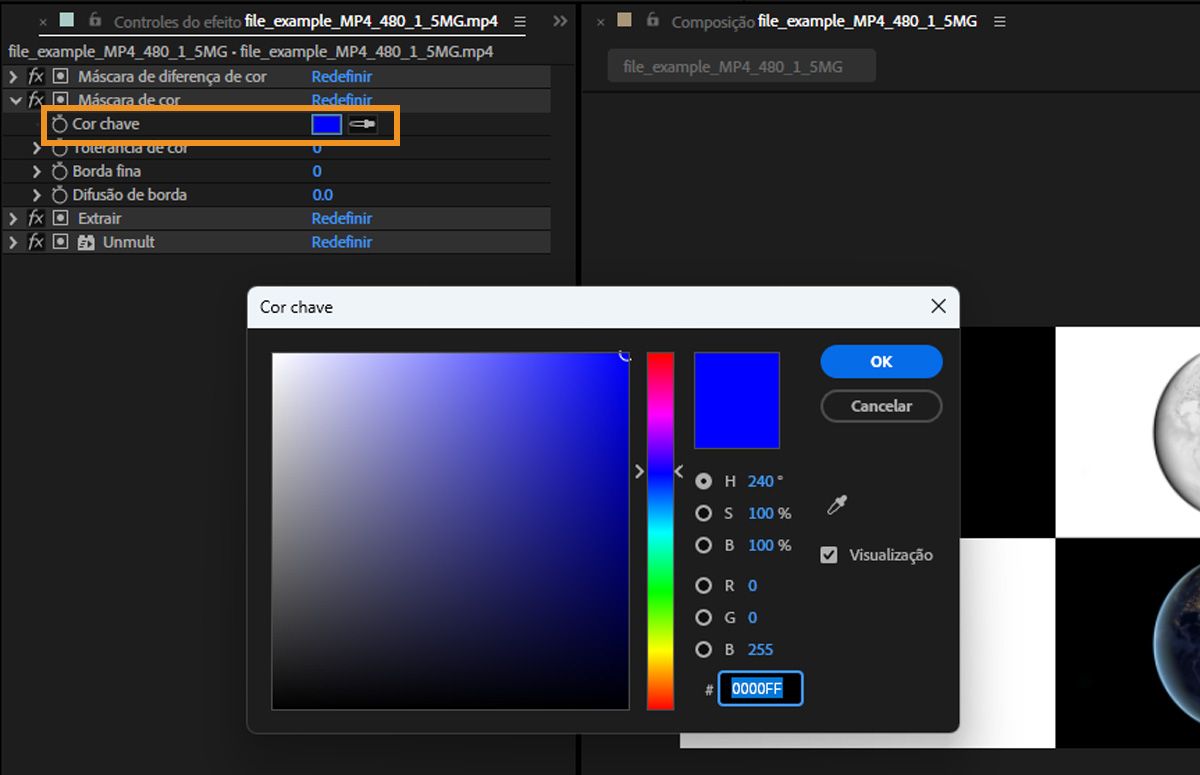
Task: Uncheck the Visualização checkbox
Action: tap(829, 554)
